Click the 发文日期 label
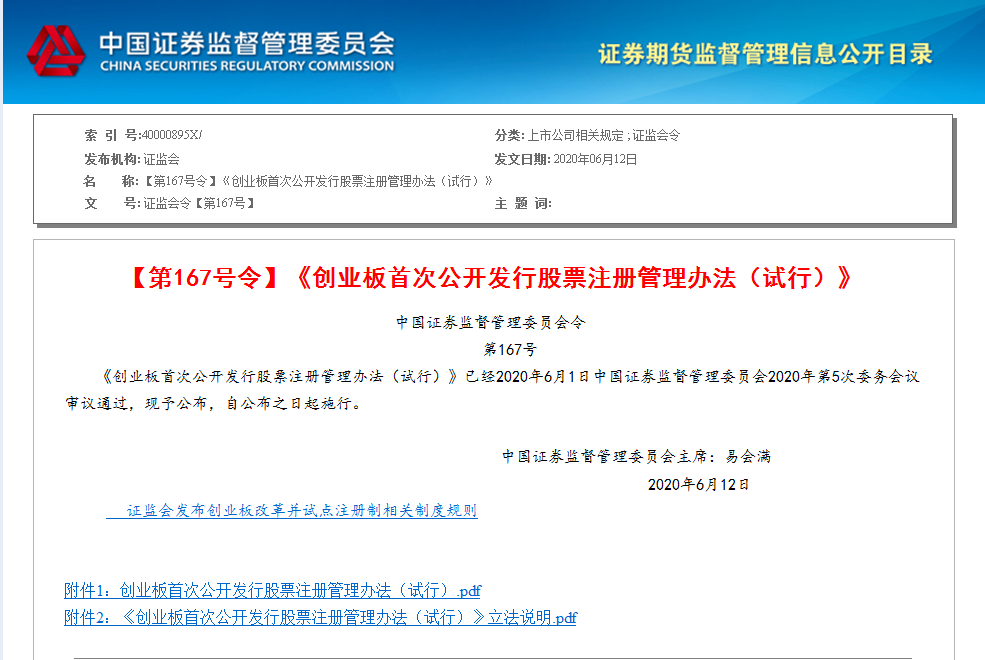This screenshot has width=985, height=660. pyautogui.click(x=523, y=159)
